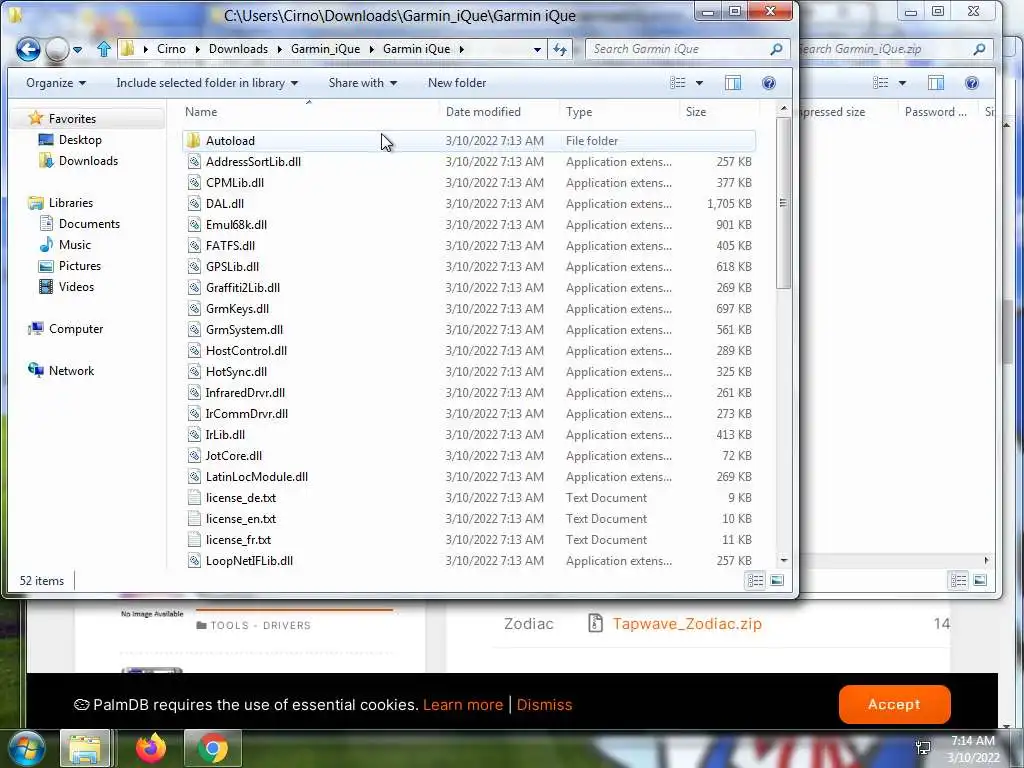
Task: Select Network in the navigation pane
Action: point(71,371)
